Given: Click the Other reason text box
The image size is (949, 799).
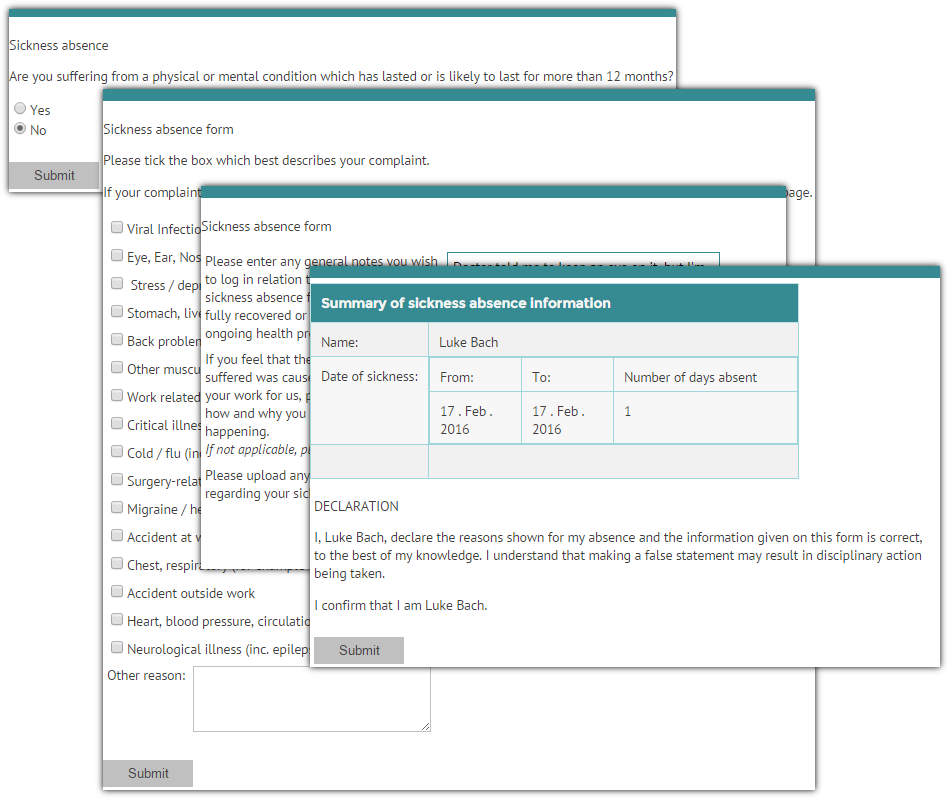Looking at the screenshot, I should pyautogui.click(x=311, y=697).
